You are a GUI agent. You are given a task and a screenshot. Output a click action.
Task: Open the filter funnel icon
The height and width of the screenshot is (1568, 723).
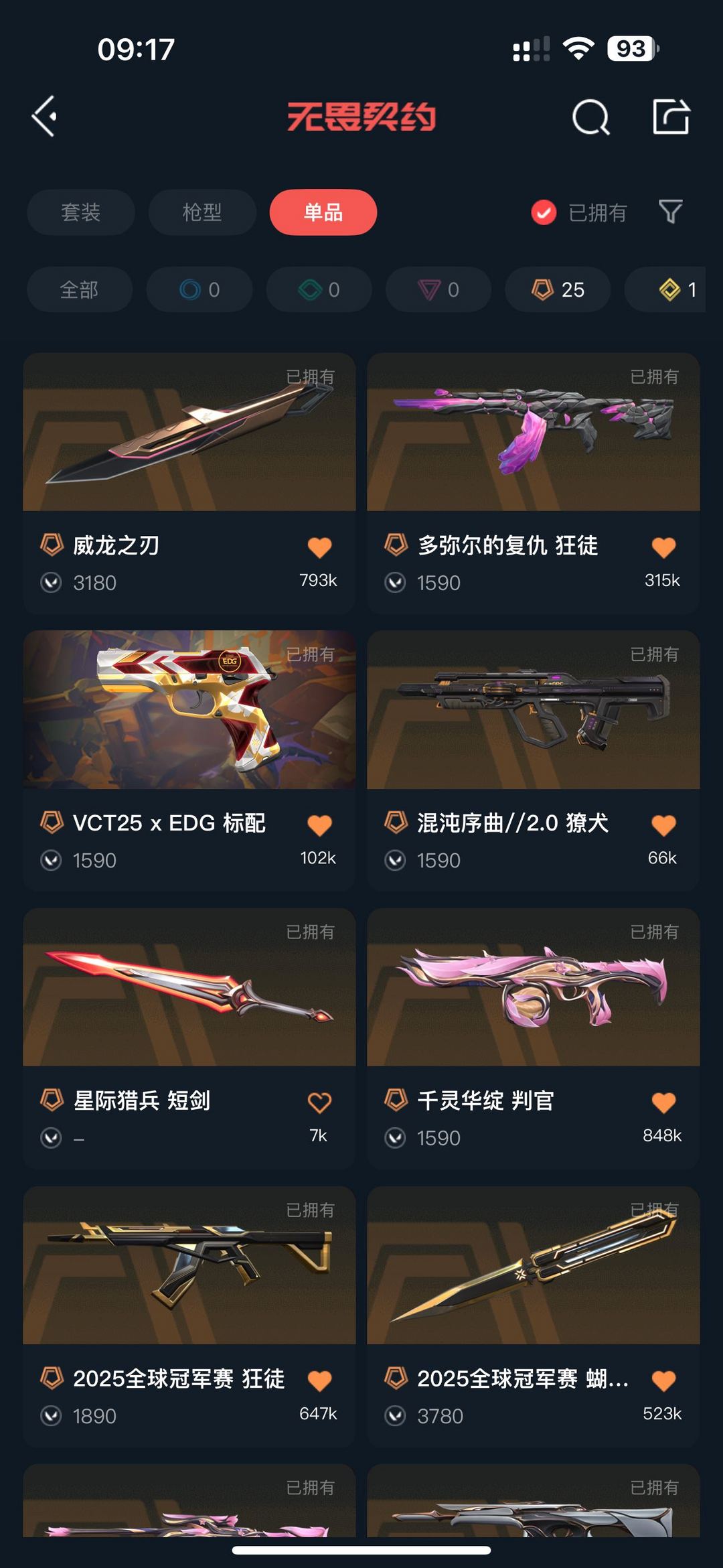point(670,212)
